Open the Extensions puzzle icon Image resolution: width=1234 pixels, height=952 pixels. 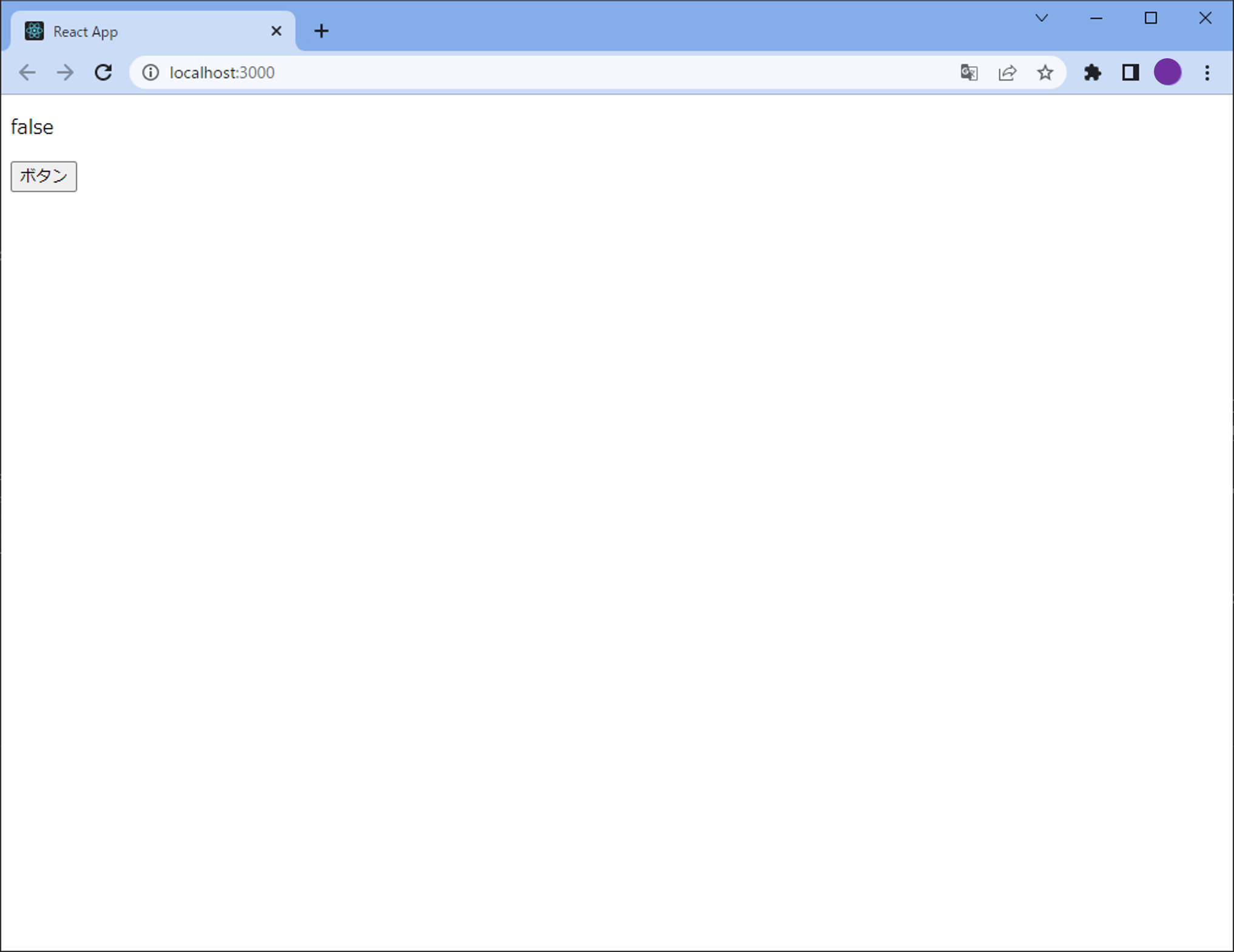coord(1093,73)
